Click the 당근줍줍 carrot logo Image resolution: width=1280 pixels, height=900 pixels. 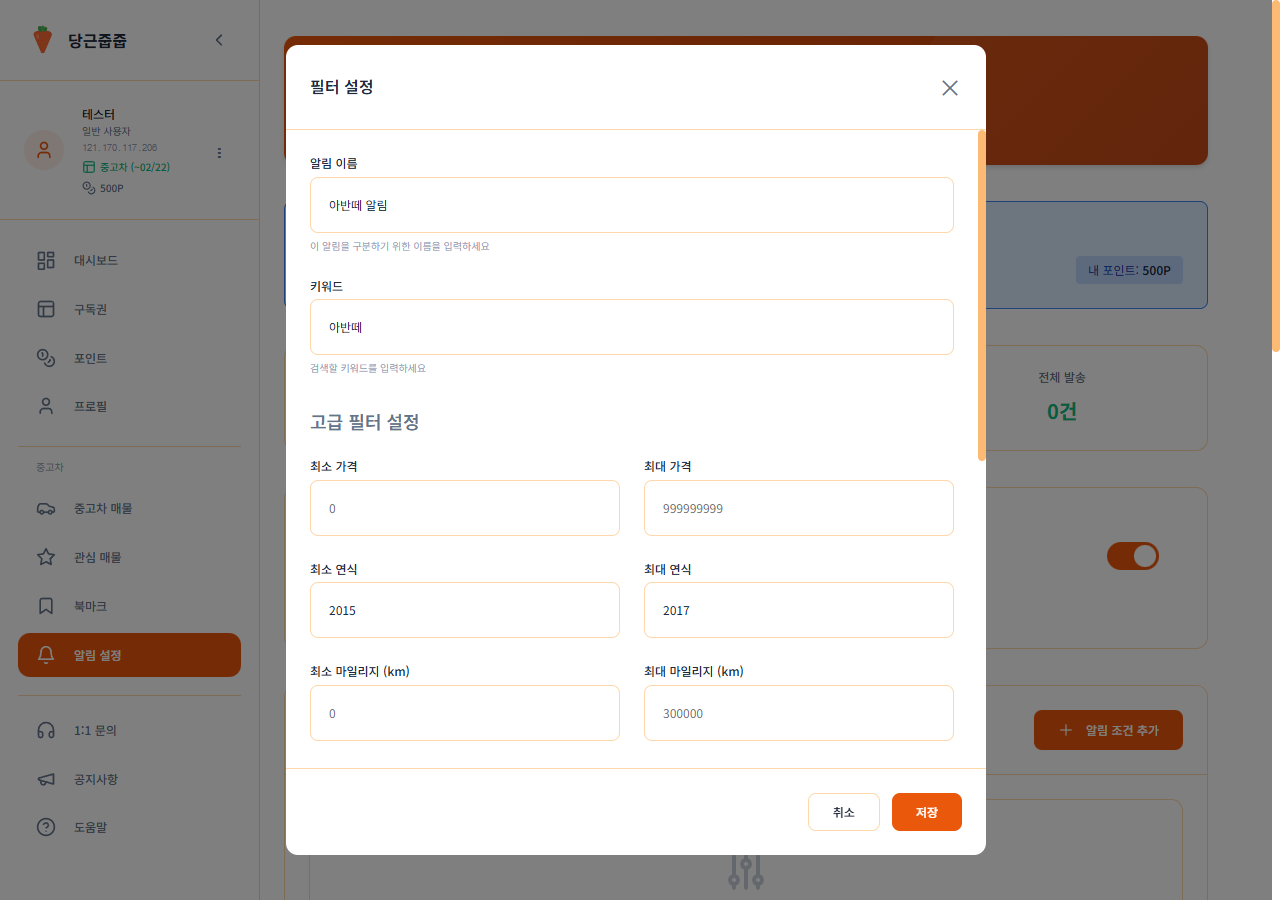43,40
